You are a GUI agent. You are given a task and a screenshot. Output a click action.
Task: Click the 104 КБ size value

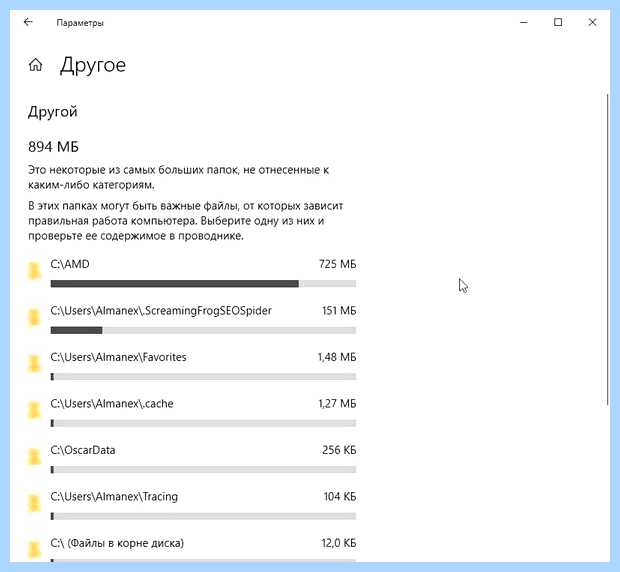tap(340, 496)
